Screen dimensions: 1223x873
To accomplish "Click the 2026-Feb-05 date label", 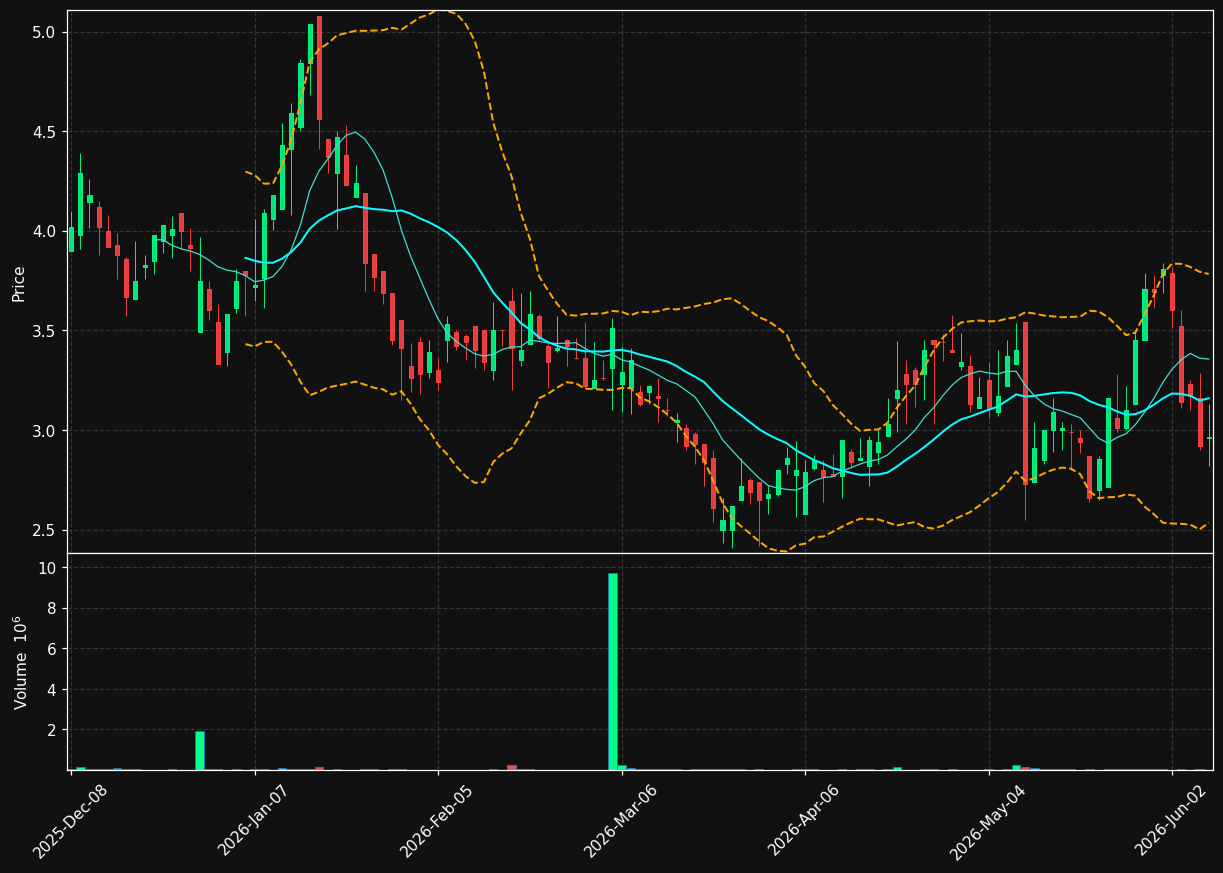I will 437,821.
